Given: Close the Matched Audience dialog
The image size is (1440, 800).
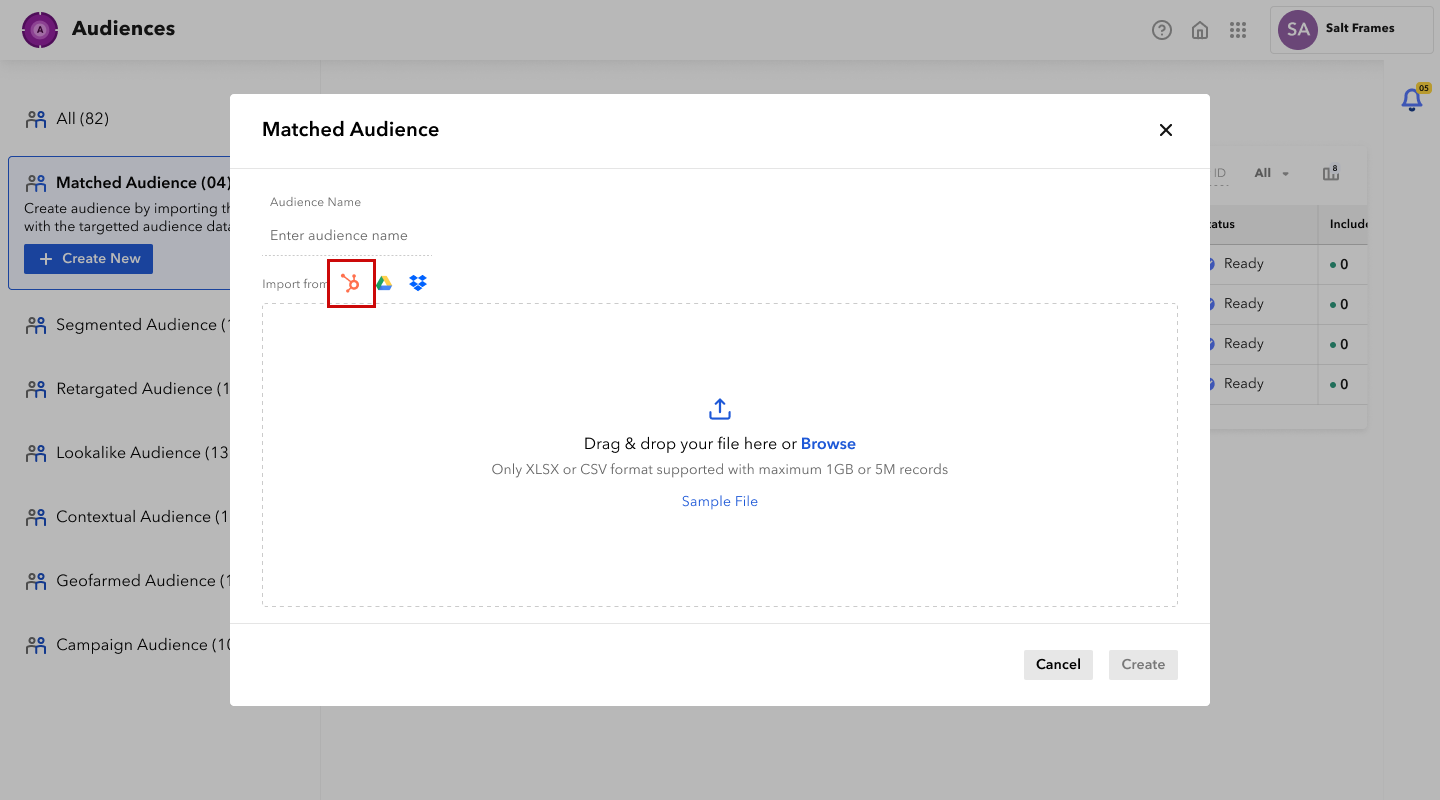Looking at the screenshot, I should tap(1165, 130).
